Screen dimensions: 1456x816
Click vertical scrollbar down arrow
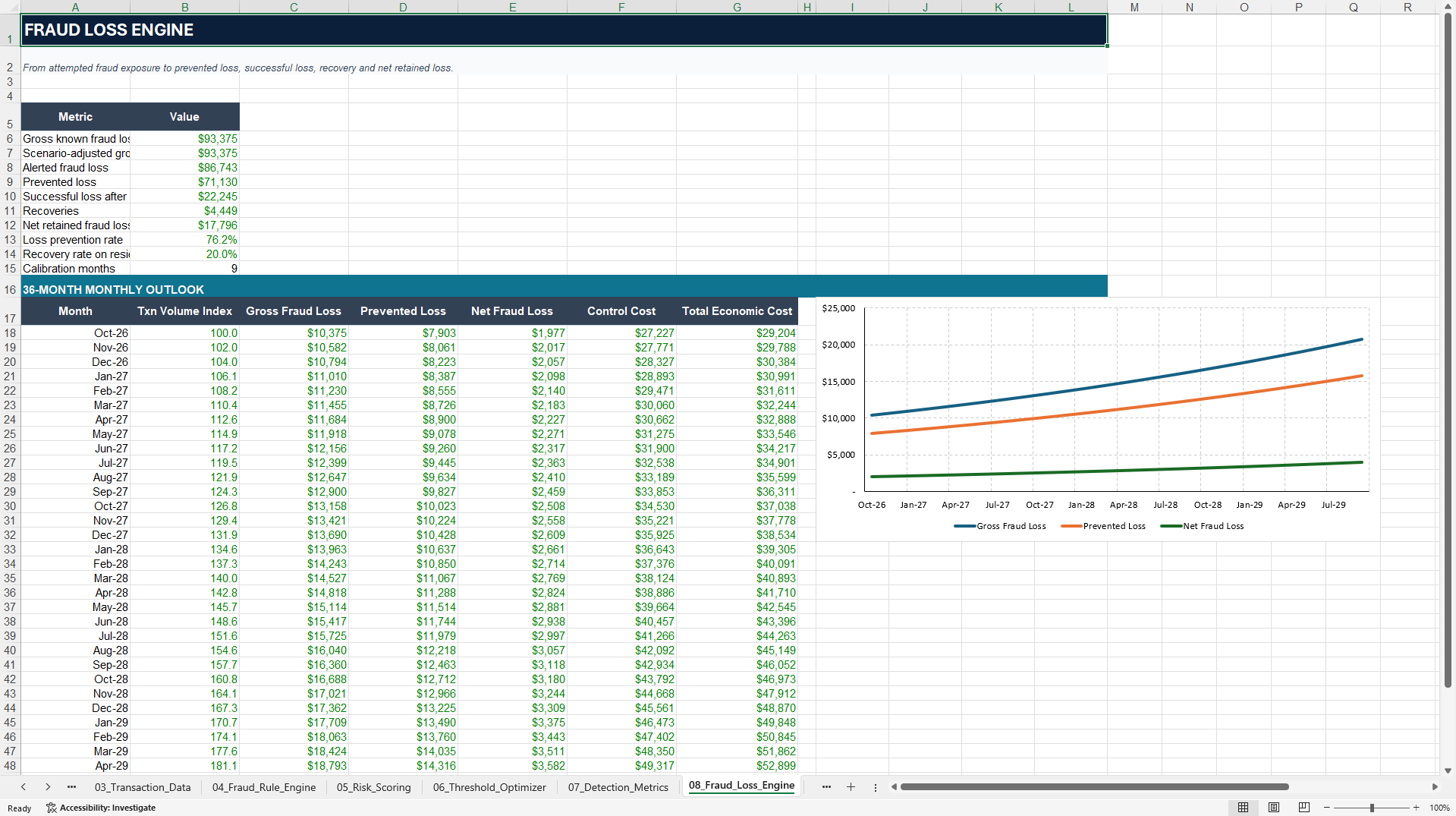1448,770
